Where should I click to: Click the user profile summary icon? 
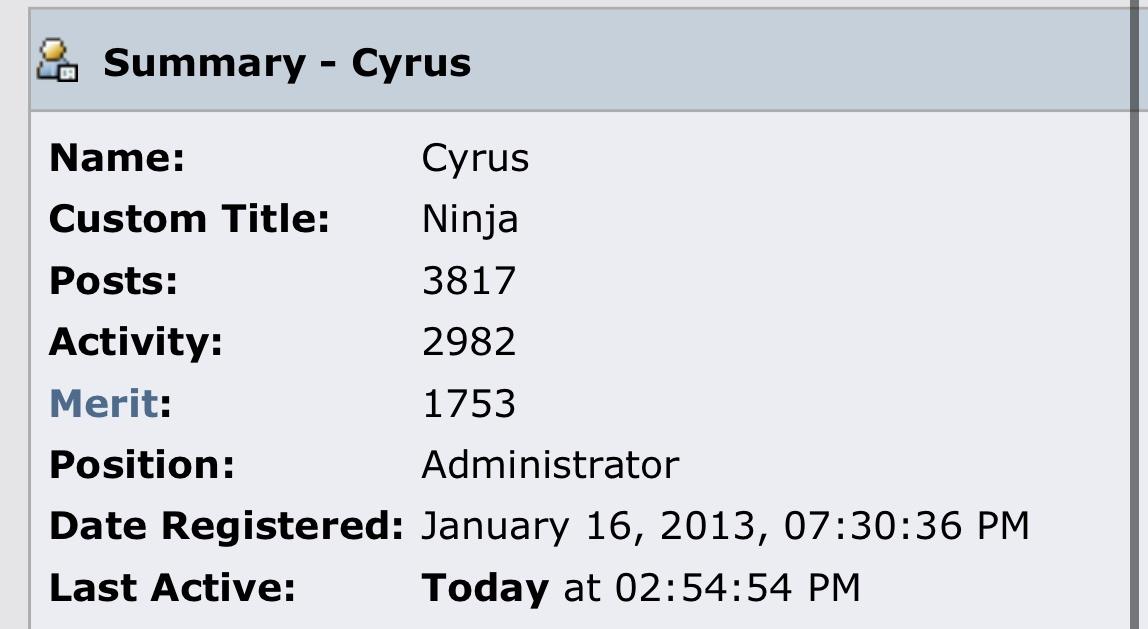point(58,61)
